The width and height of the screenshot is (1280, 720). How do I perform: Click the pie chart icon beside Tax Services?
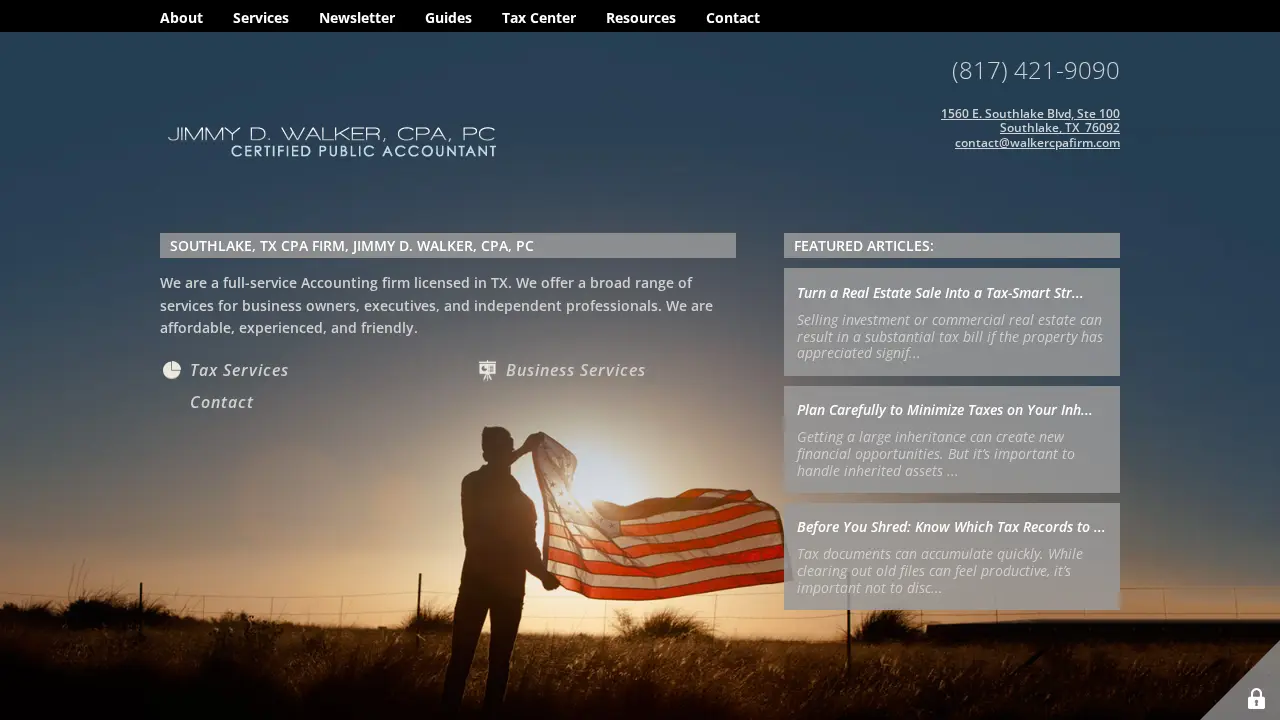[x=172, y=370]
